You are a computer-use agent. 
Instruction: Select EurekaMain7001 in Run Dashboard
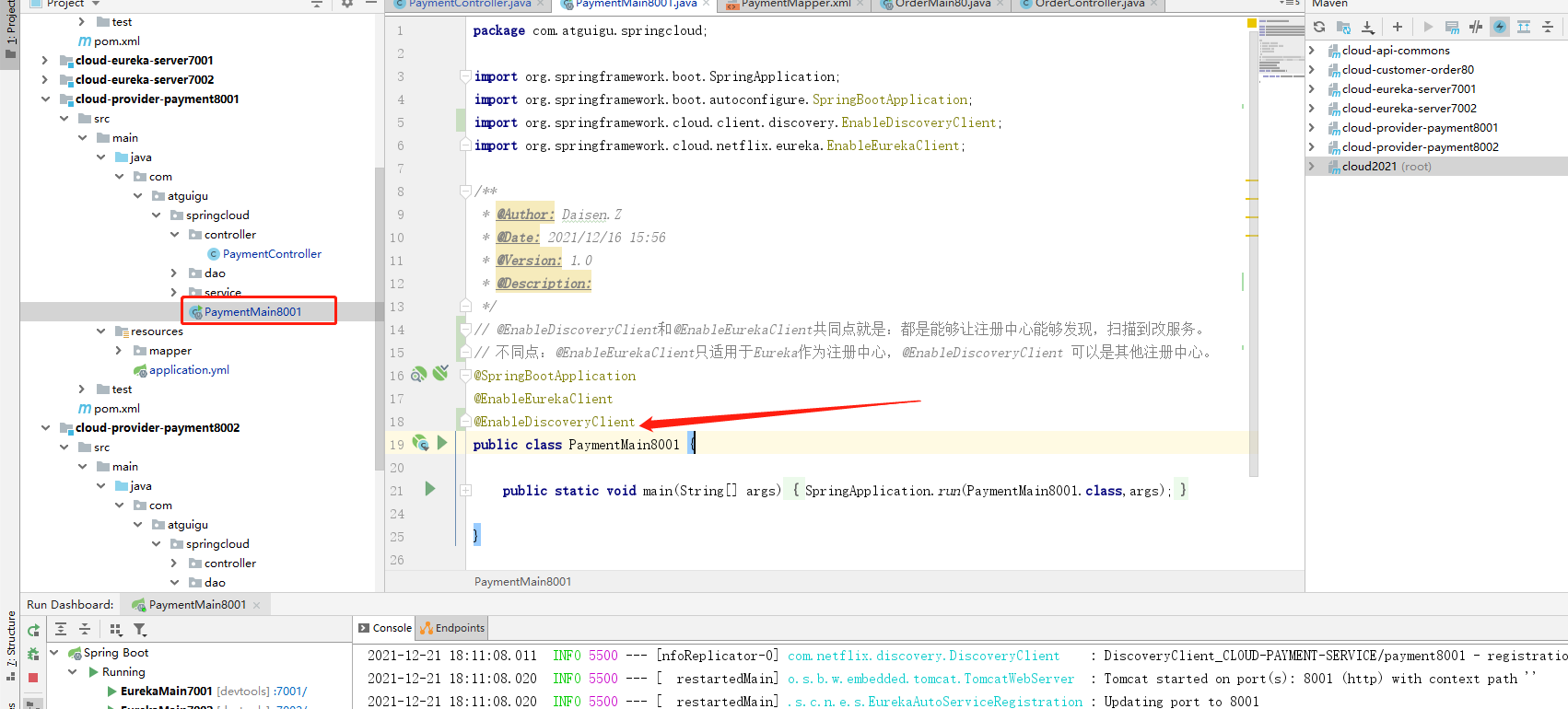(167, 691)
